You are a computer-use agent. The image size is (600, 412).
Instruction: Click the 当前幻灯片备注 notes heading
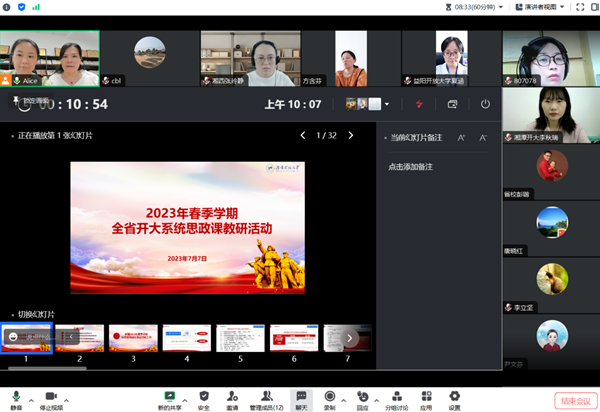point(416,138)
